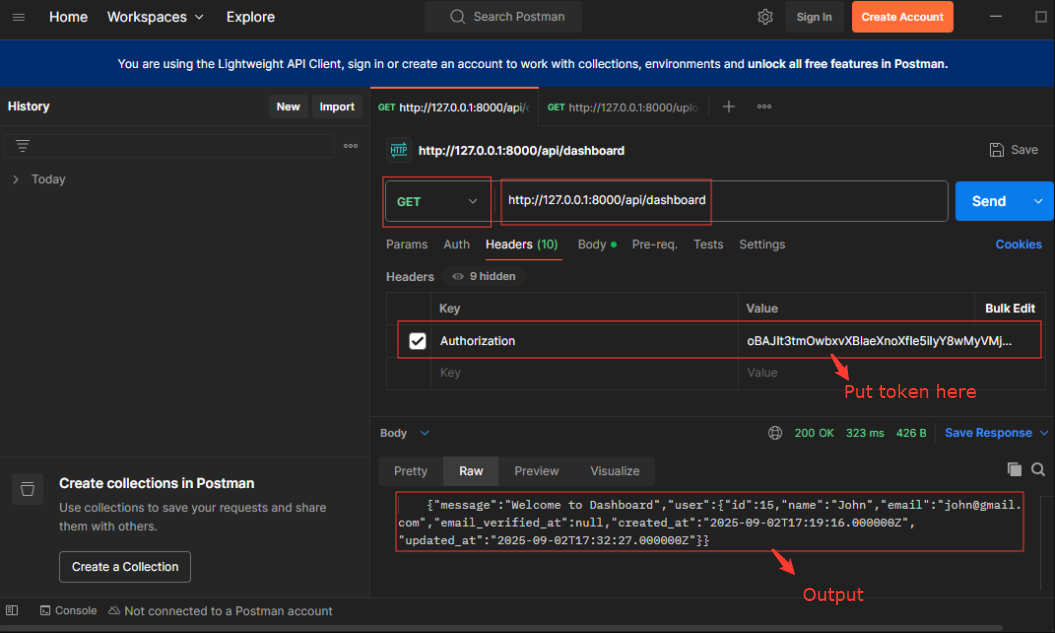This screenshot has height=633, width=1055.
Task: Open the Workspaces dropdown menu
Action: click(155, 17)
